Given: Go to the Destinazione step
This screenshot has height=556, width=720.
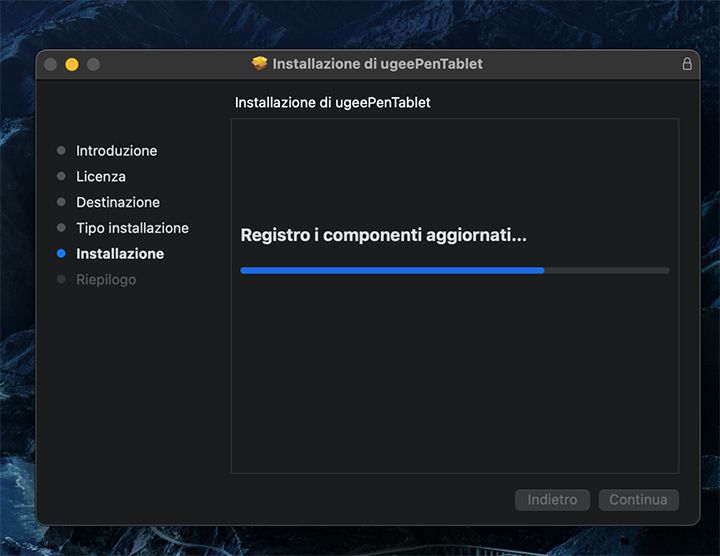Looking at the screenshot, I should (x=118, y=202).
